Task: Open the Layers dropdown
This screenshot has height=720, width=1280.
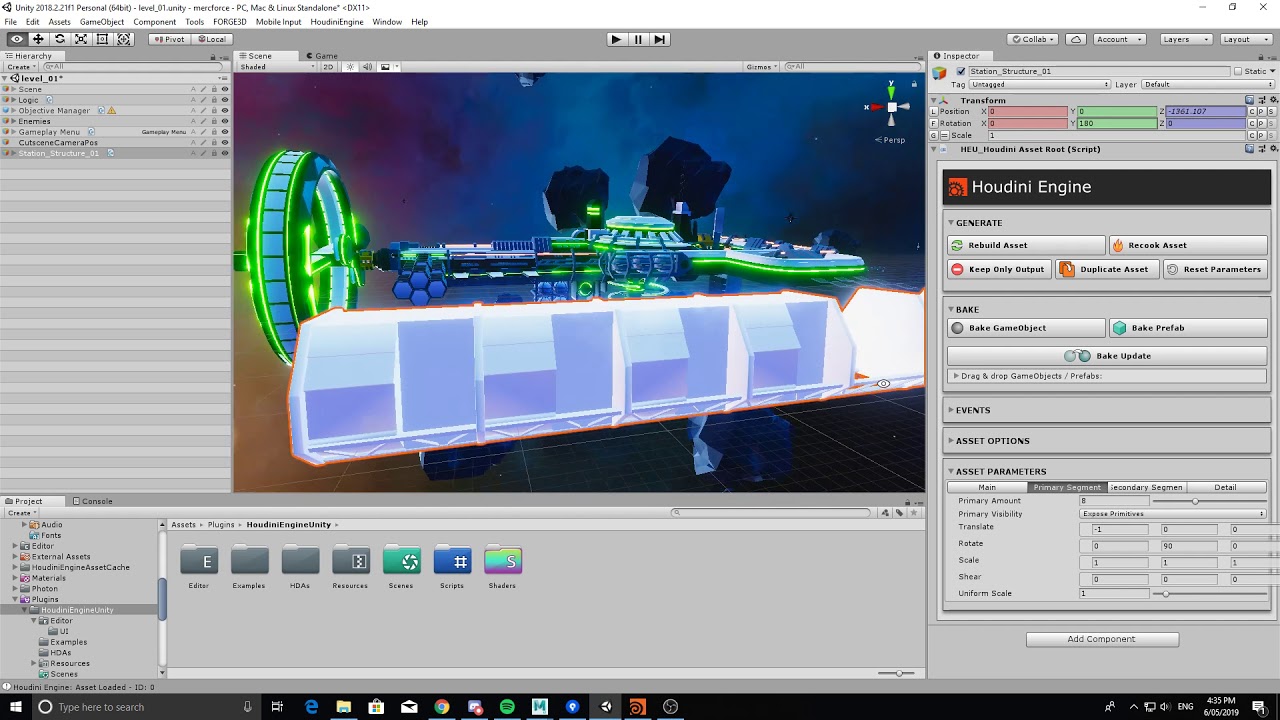Action: (1186, 39)
